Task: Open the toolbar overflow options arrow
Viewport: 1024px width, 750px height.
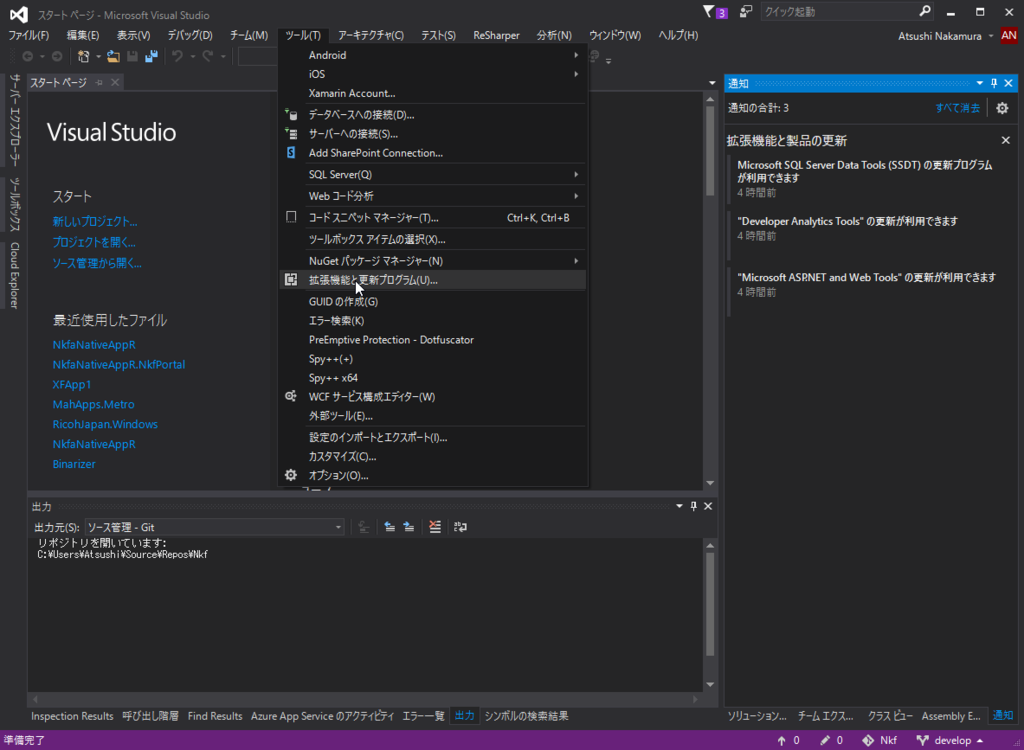Action: coord(609,61)
